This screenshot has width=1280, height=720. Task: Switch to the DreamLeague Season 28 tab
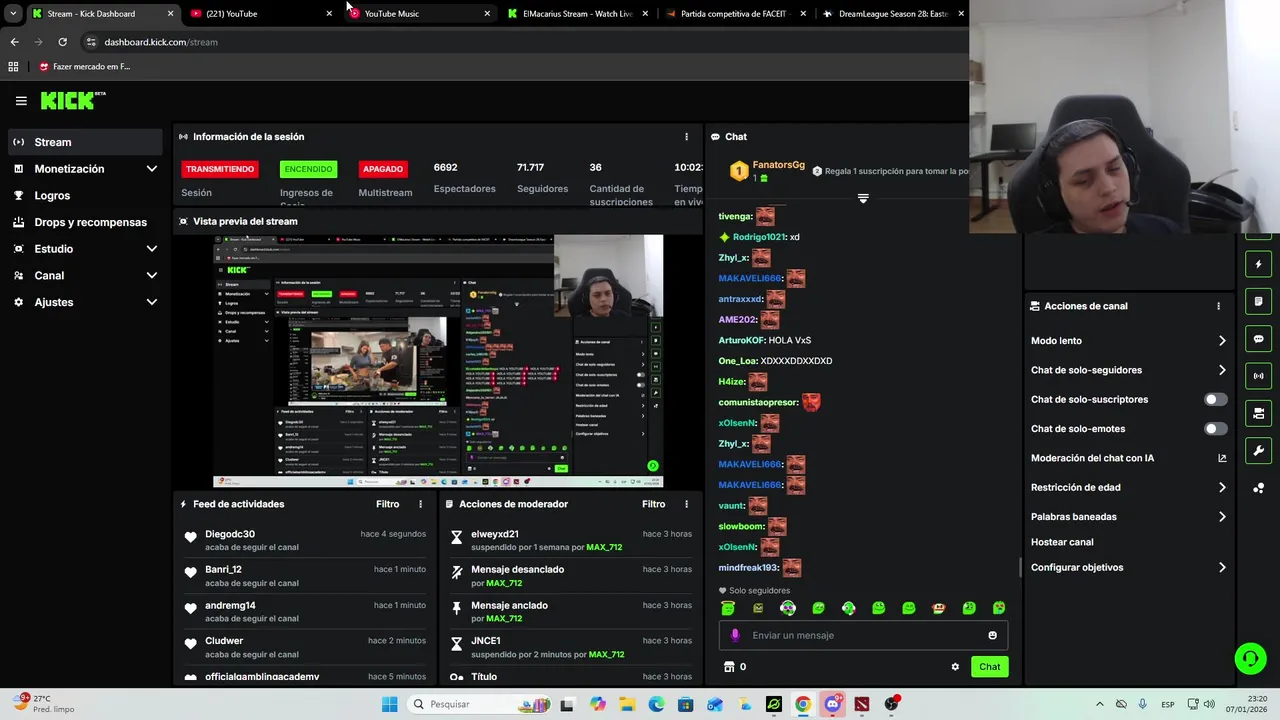pos(893,14)
